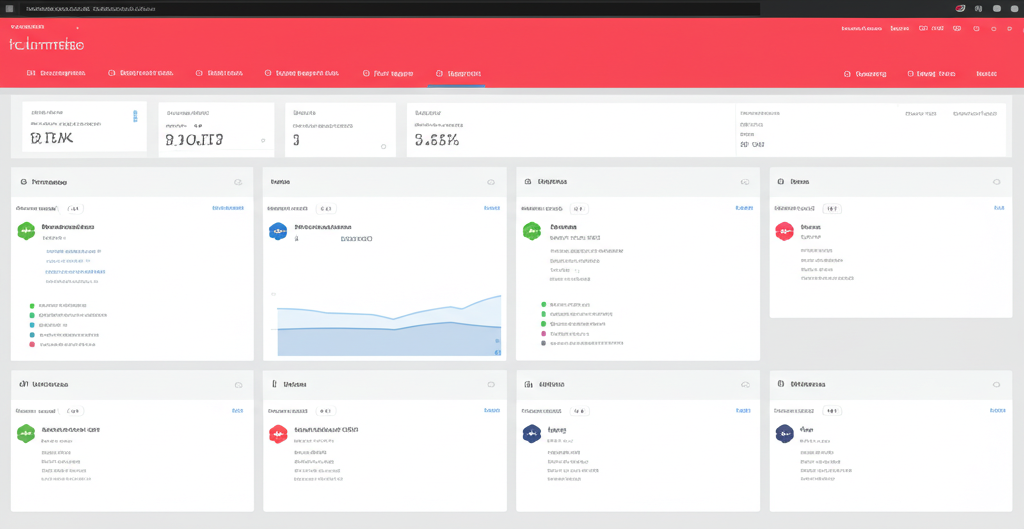Click the pink legend dot in the top-row first card
The height and width of the screenshot is (529, 1024).
tap(31, 344)
